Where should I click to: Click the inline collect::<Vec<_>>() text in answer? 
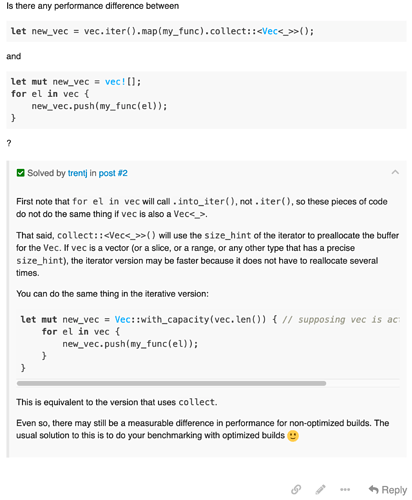(106, 235)
